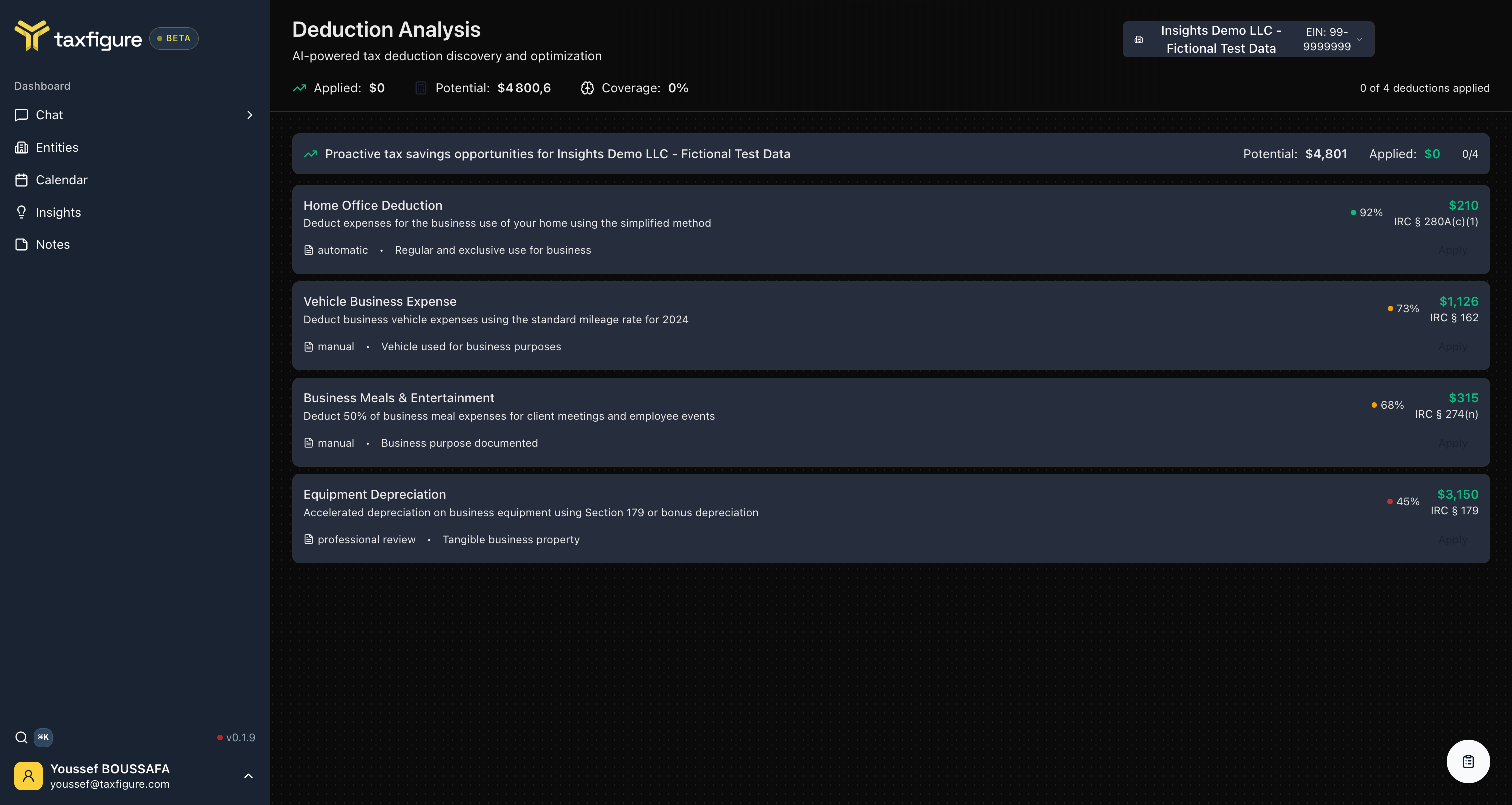This screenshot has height=805, width=1512.
Task: Expand the Chat submenu chevron
Action: (250, 115)
